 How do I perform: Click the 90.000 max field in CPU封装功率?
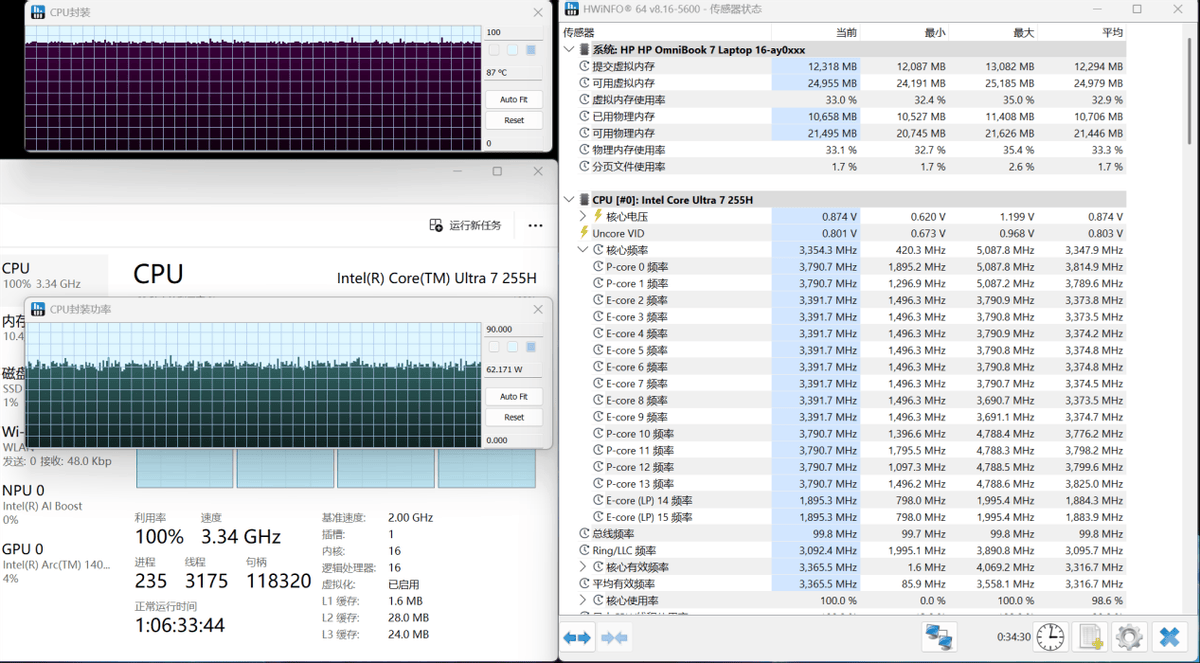pyautogui.click(x=514, y=329)
